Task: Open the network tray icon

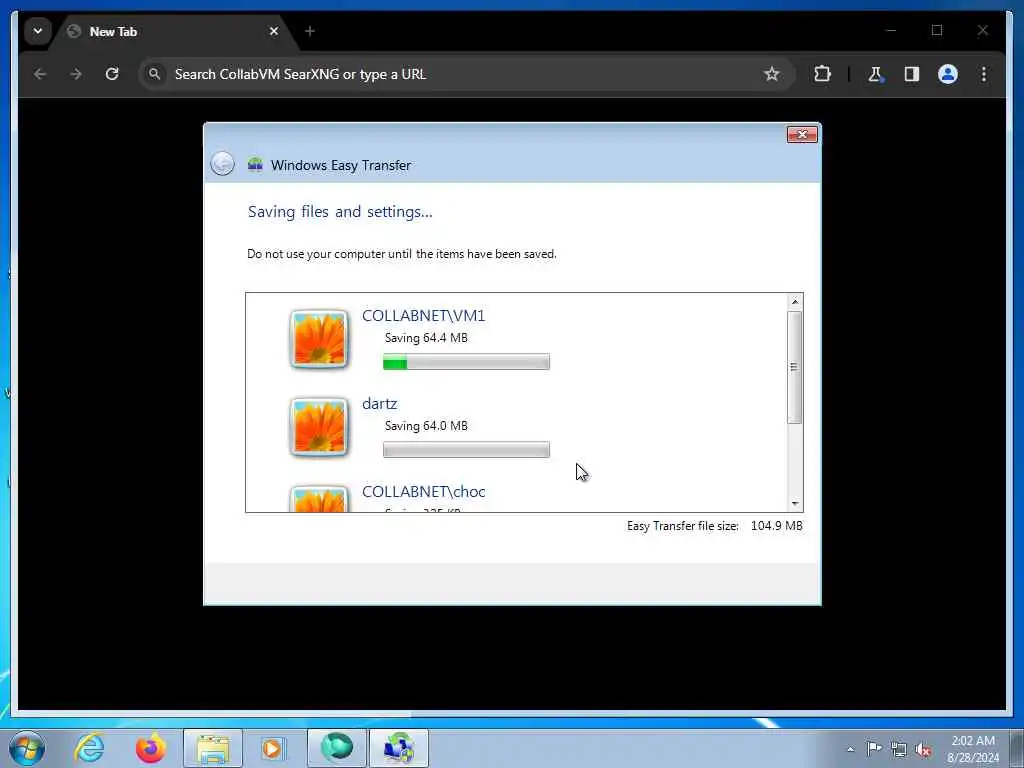Action: coord(899,749)
